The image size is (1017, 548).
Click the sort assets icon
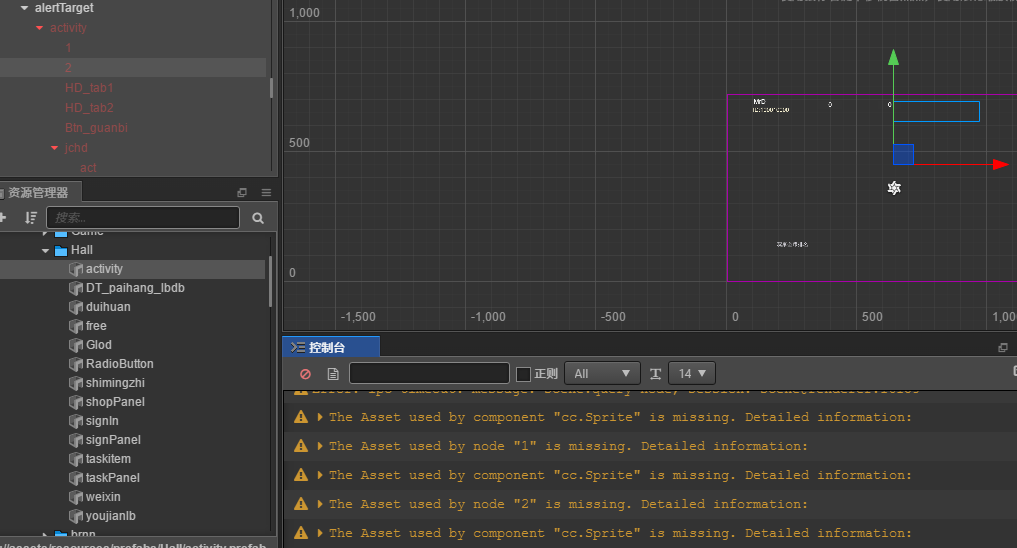point(30,218)
